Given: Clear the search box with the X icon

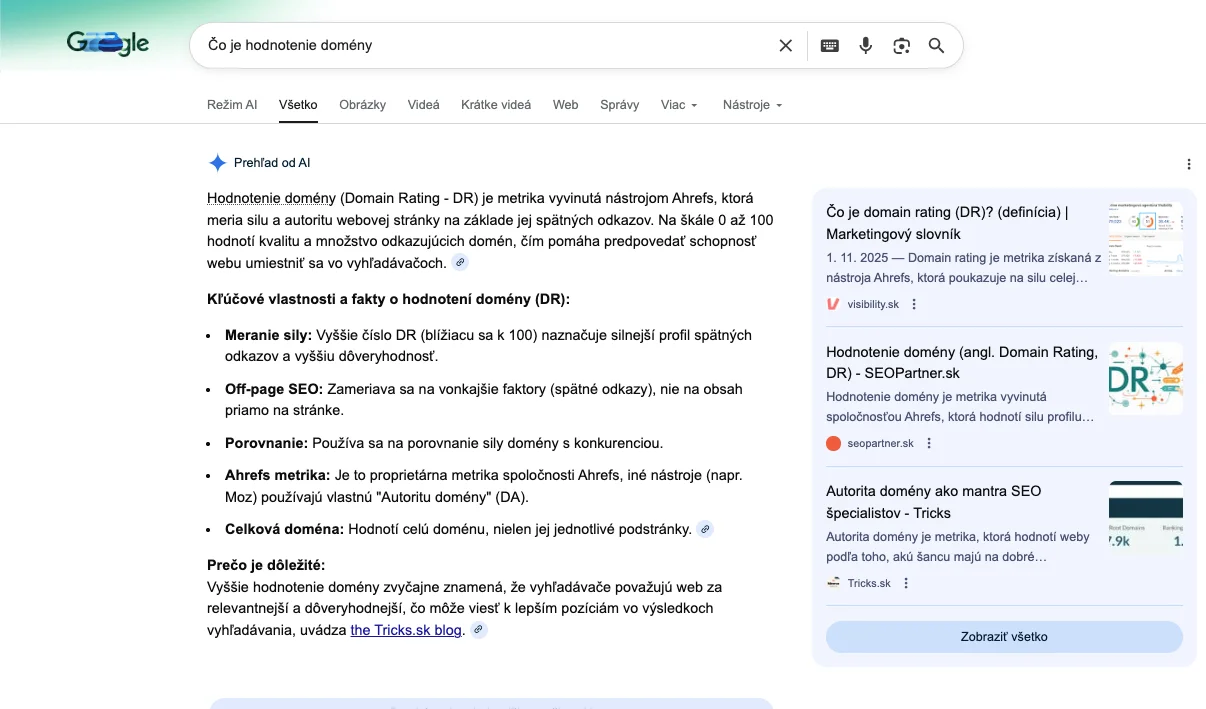Looking at the screenshot, I should point(785,46).
